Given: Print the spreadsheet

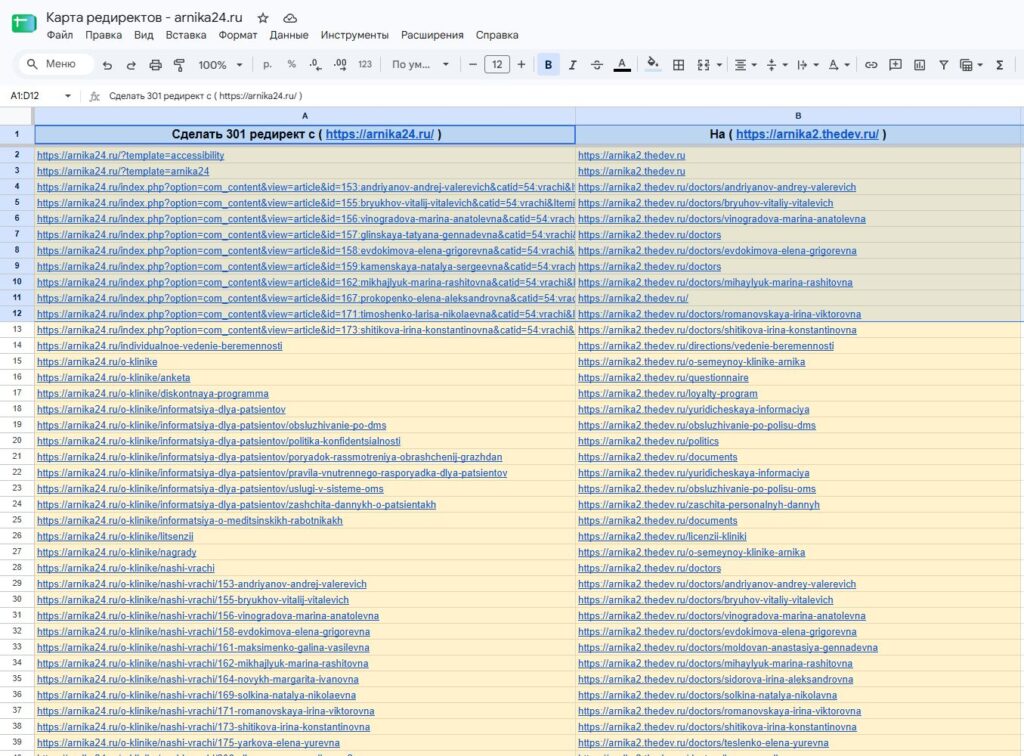Looking at the screenshot, I should pos(155,65).
